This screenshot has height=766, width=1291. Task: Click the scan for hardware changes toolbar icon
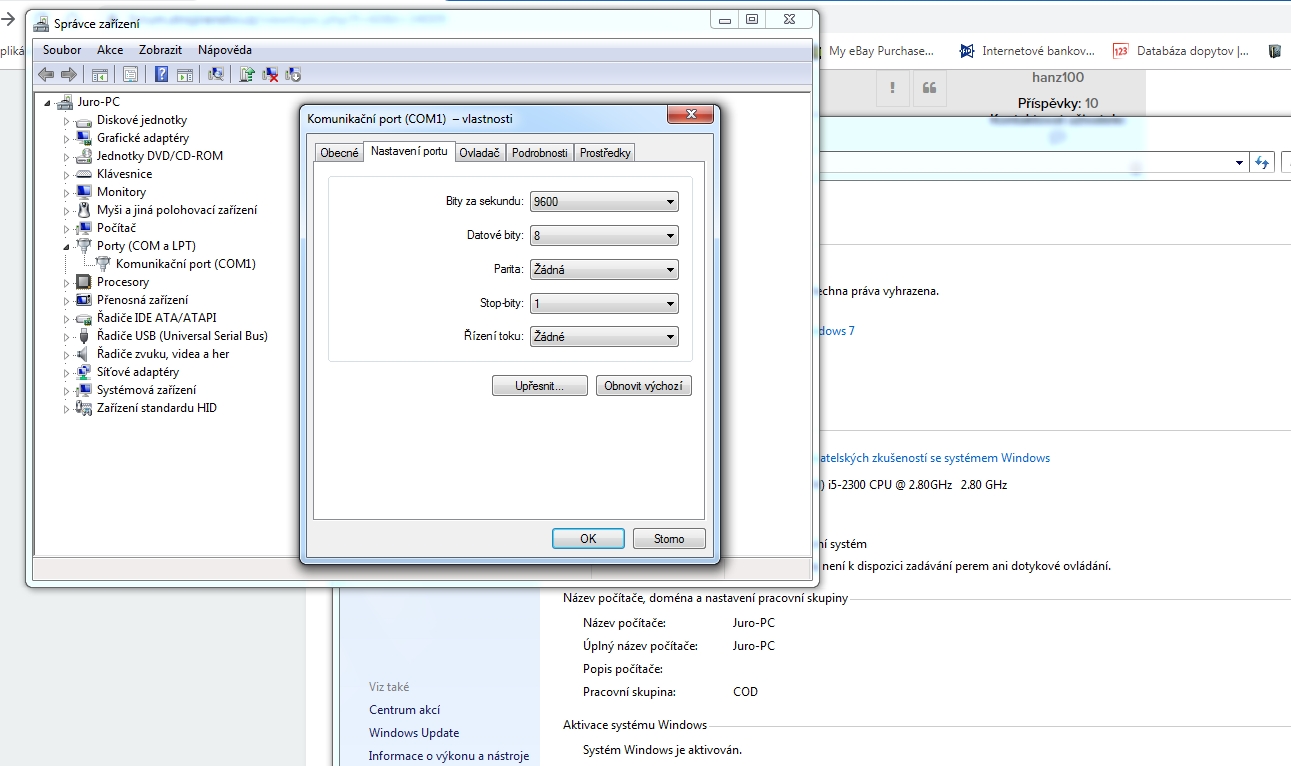coord(215,74)
